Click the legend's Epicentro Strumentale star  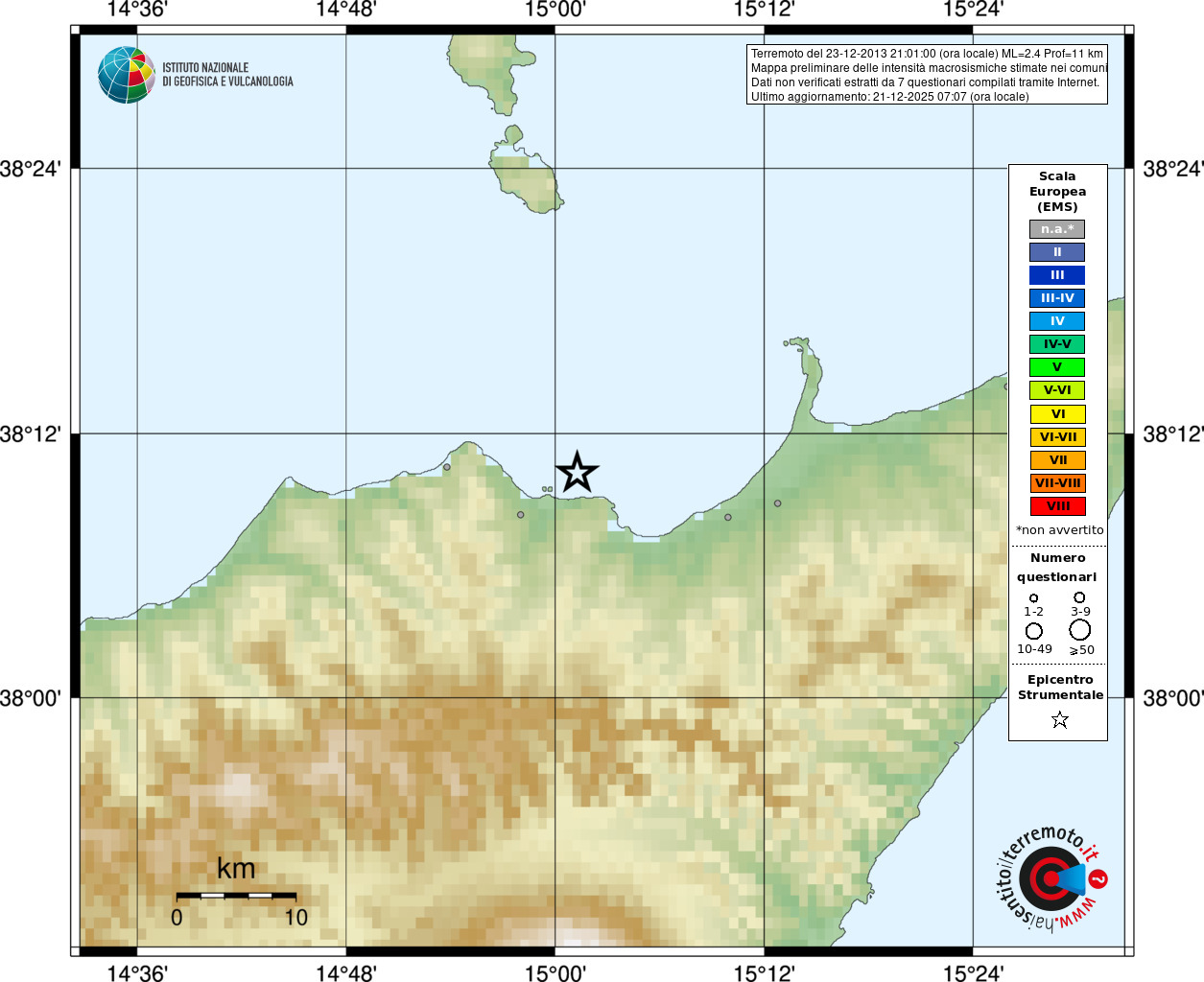pyautogui.click(x=1059, y=719)
